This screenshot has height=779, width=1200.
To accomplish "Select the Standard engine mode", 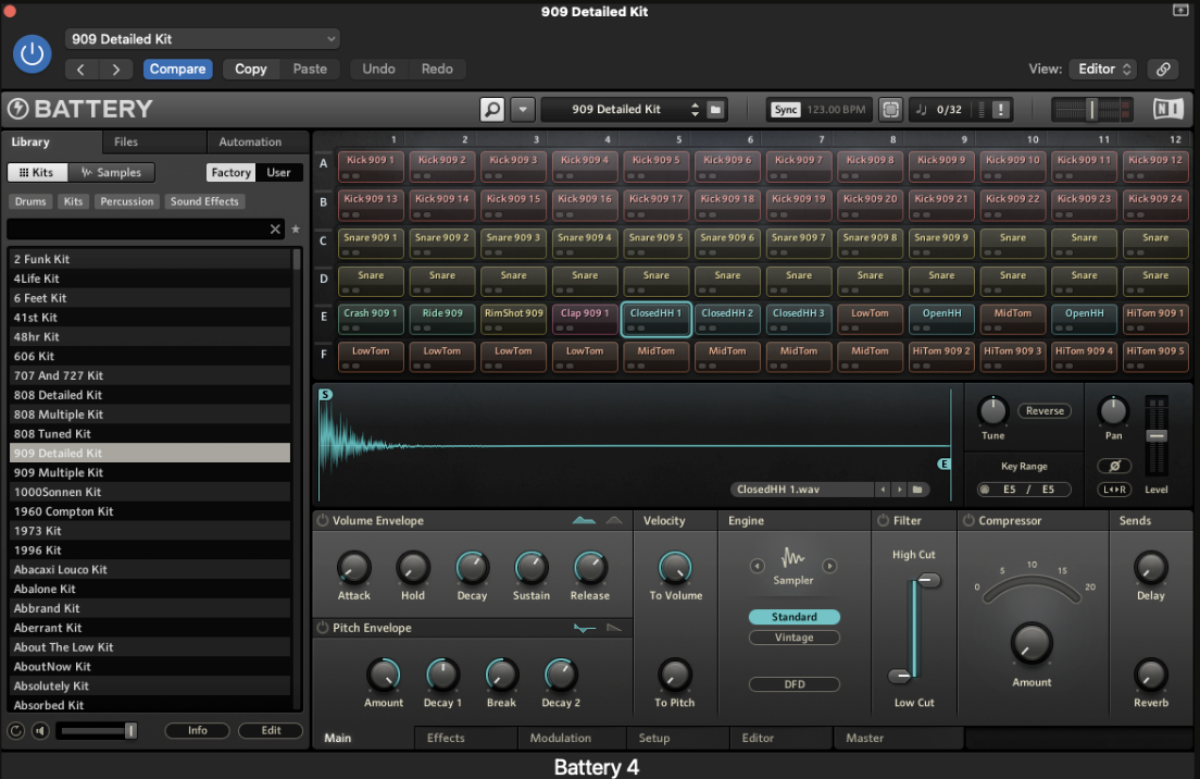I will 794,617.
